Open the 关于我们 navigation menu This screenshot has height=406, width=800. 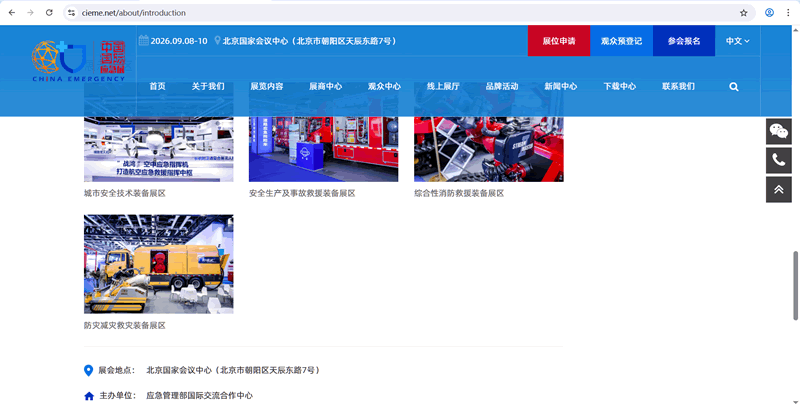coord(208,87)
